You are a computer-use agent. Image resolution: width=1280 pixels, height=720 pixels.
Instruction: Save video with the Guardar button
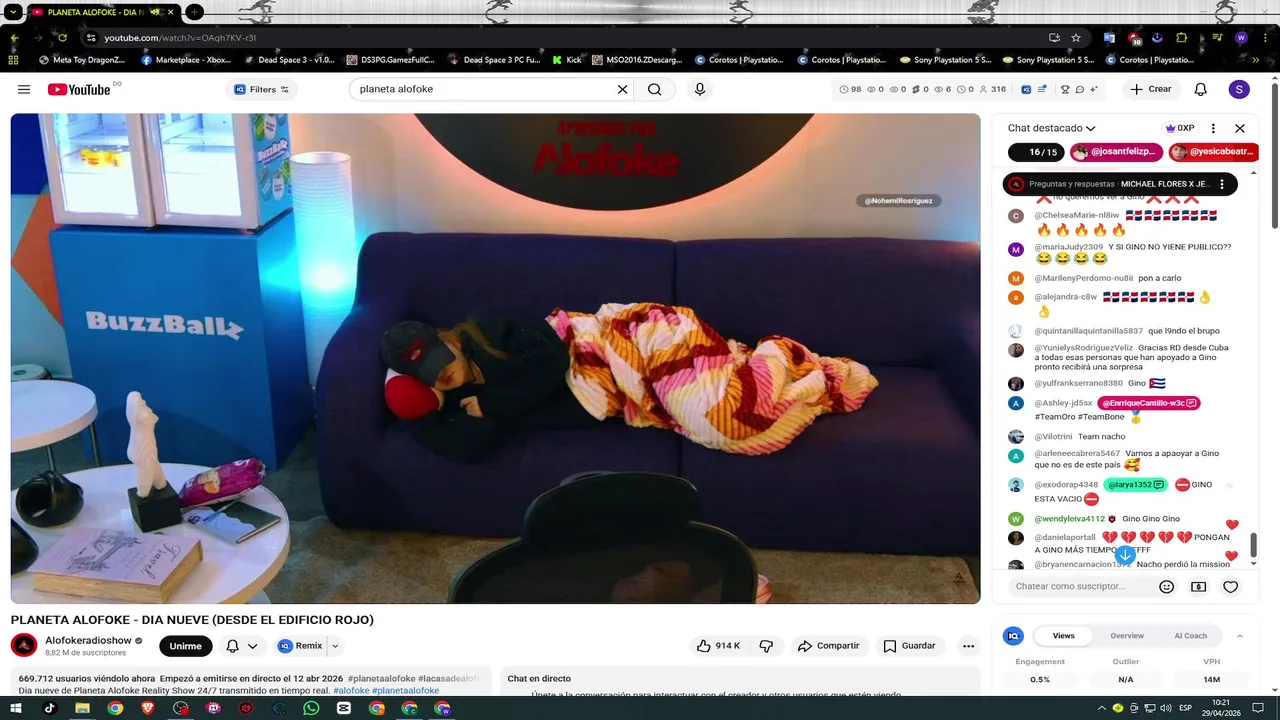point(909,646)
